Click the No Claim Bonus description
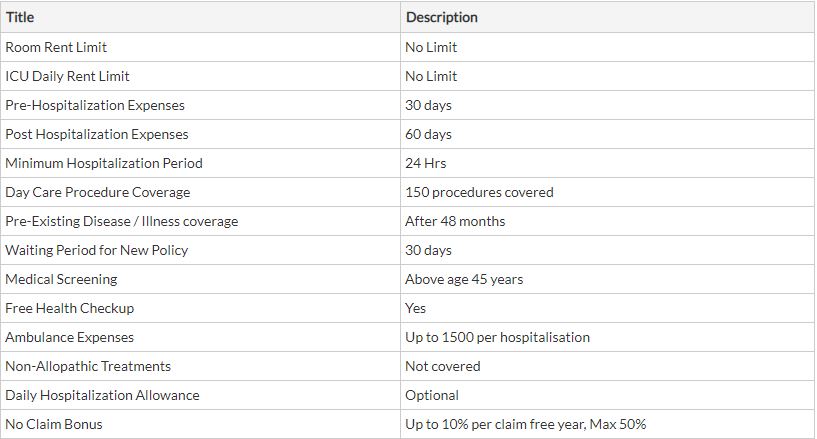 608,424
